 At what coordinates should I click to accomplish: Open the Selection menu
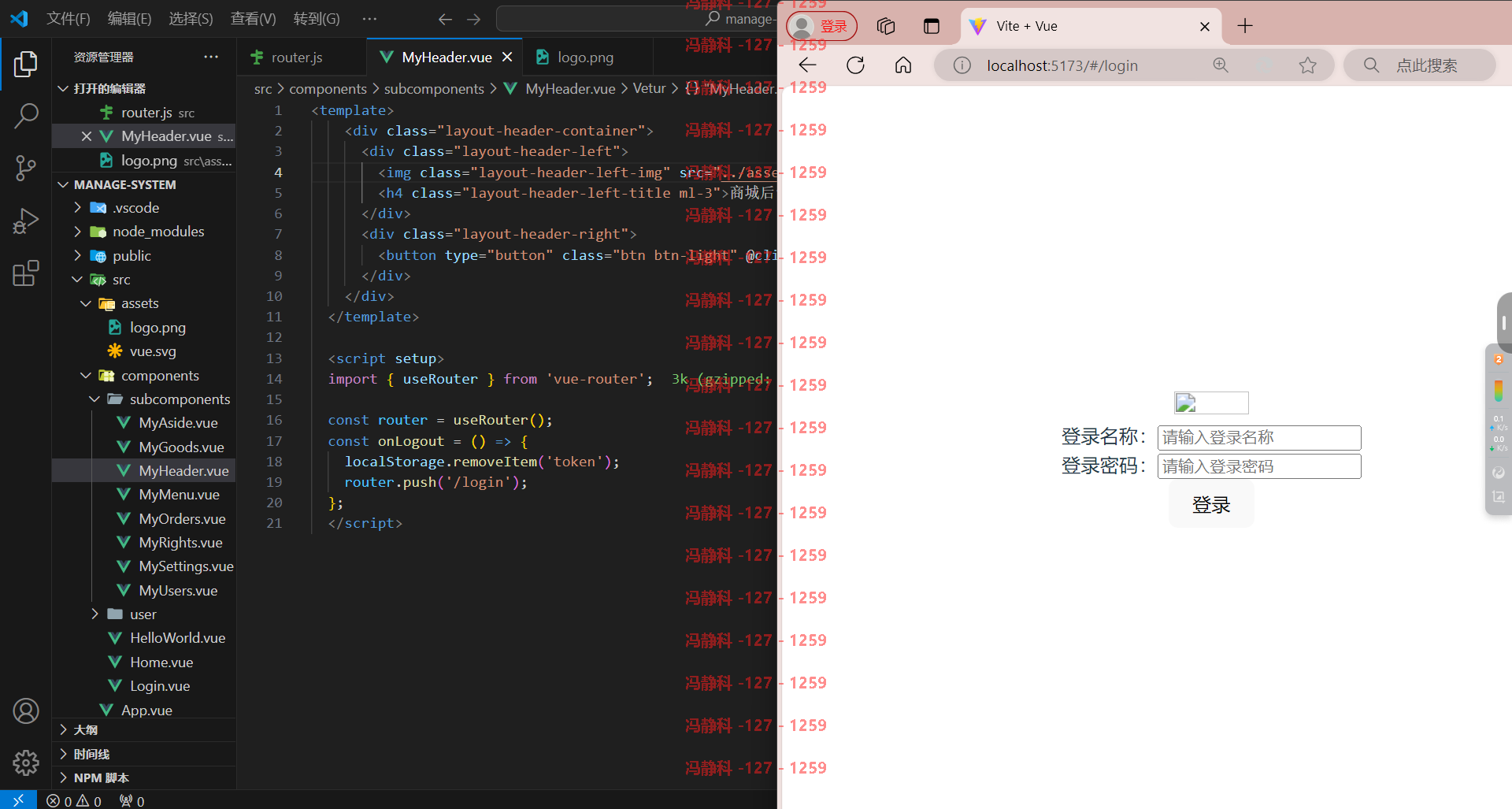click(x=191, y=19)
